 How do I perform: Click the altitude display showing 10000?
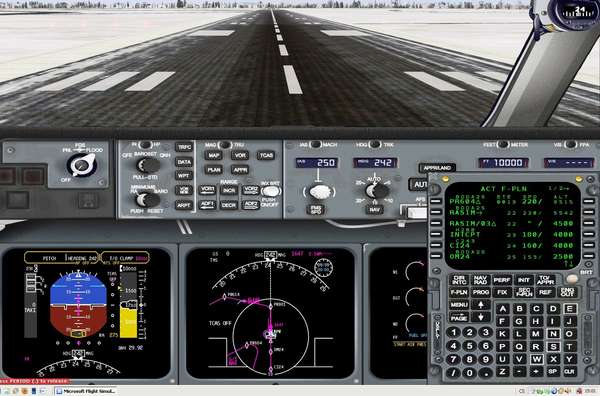504,163
